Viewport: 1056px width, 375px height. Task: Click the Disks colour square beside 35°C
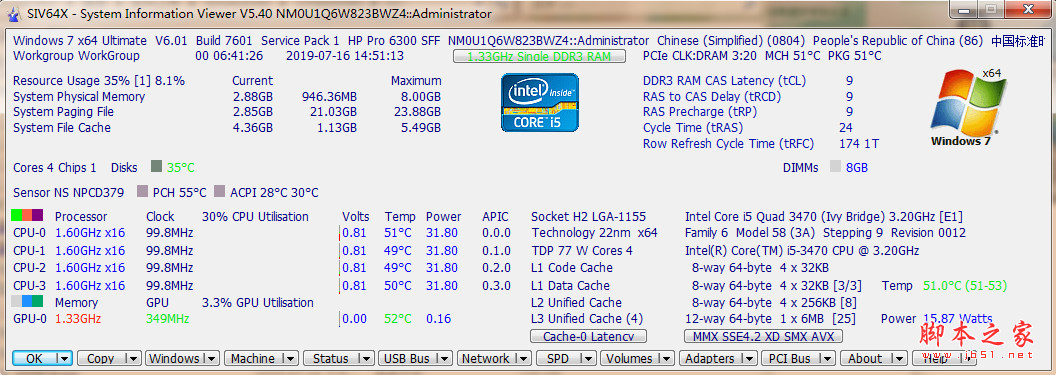[156, 166]
